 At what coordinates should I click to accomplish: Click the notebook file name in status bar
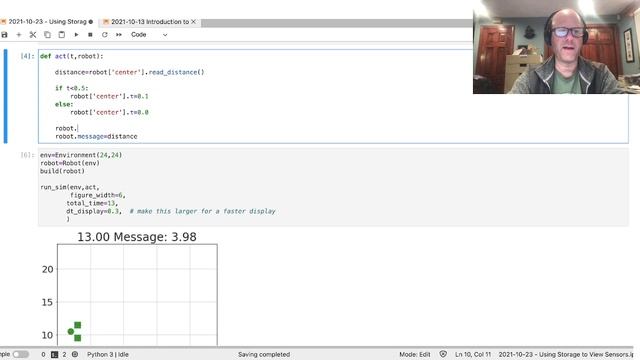[x=566, y=354]
